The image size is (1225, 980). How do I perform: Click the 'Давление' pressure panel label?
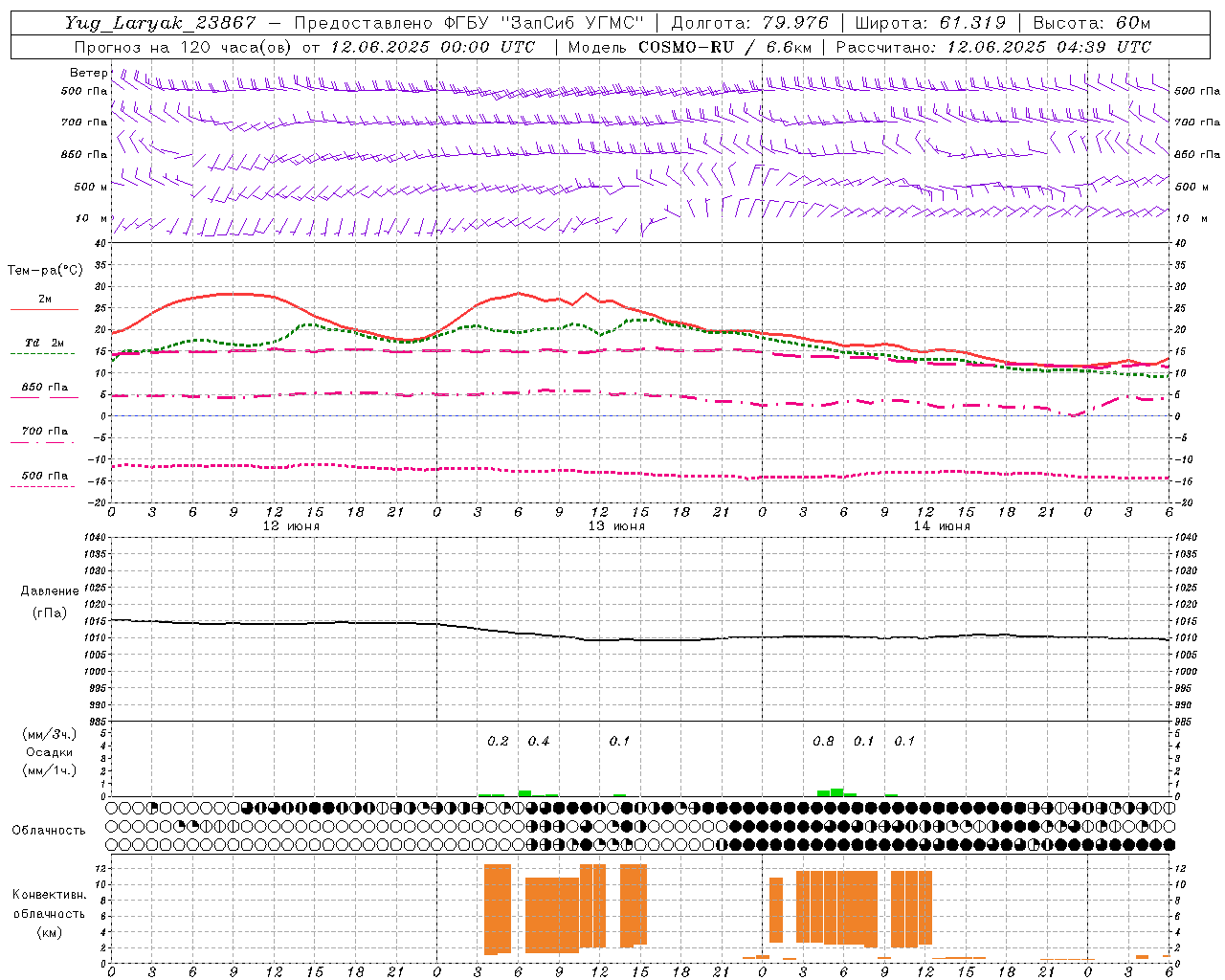click(x=50, y=591)
